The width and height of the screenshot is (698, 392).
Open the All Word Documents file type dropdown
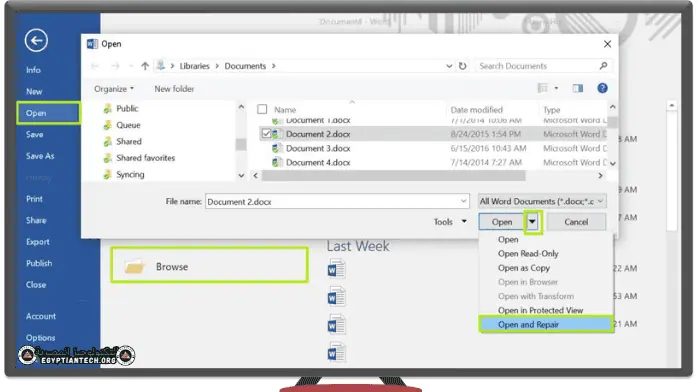pyautogui.click(x=542, y=201)
